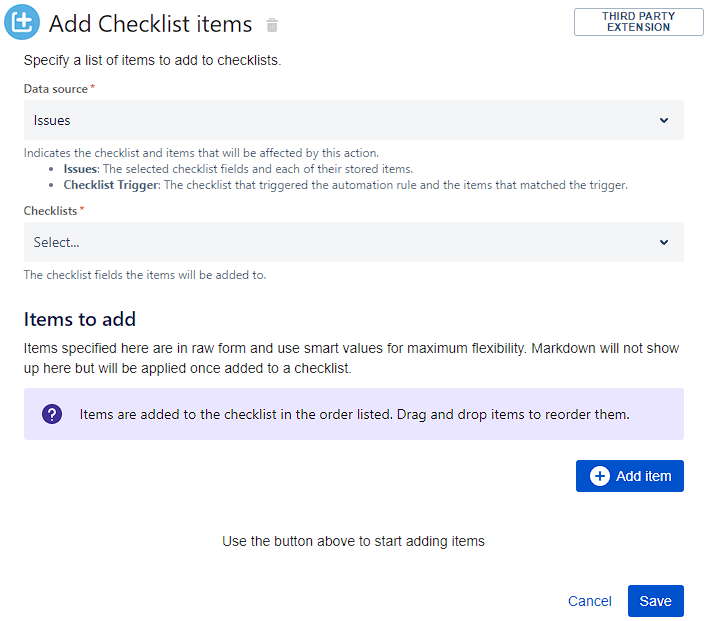Save the checklist items configuration

click(x=655, y=601)
